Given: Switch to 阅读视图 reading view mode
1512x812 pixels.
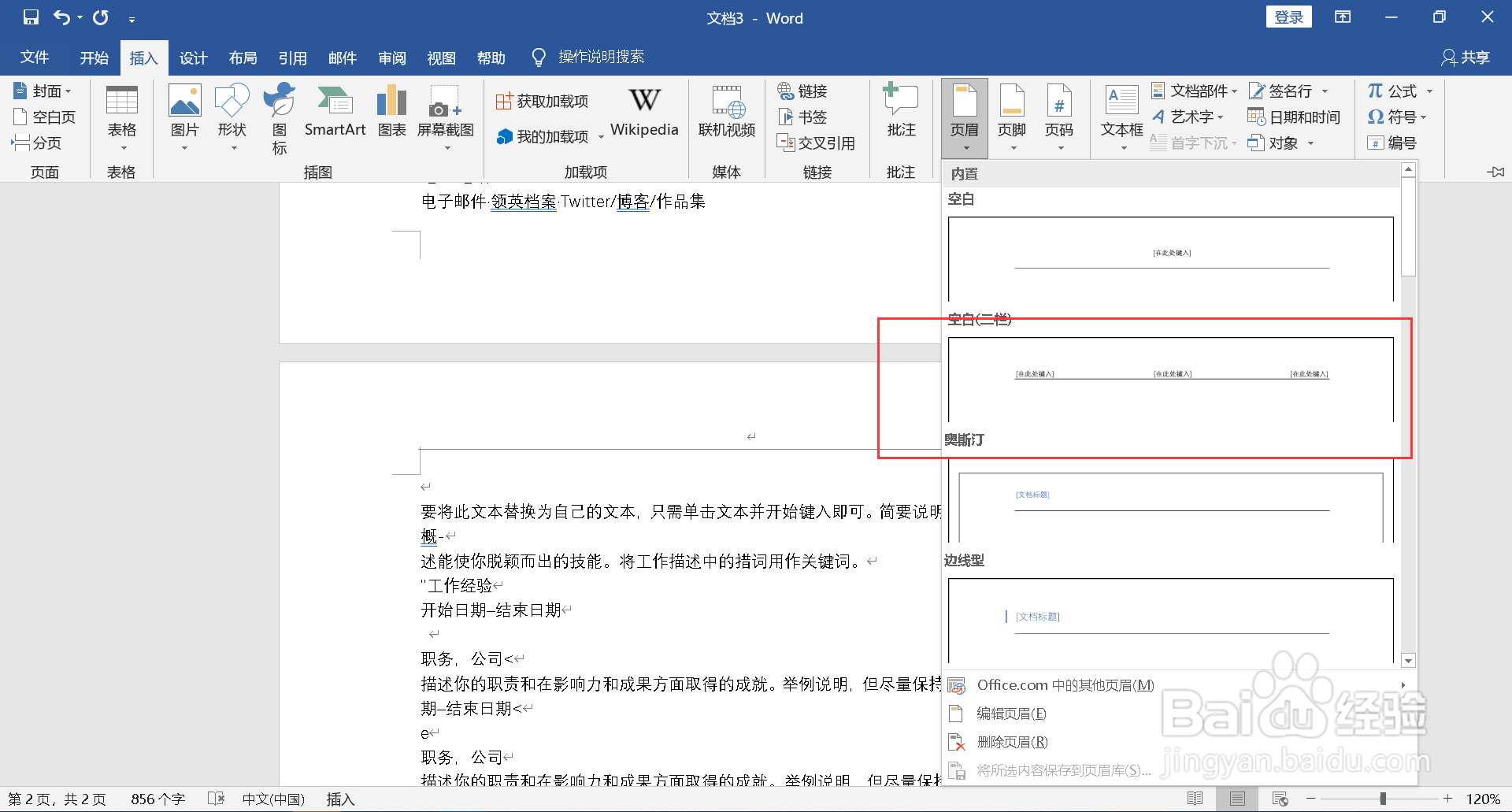Looking at the screenshot, I should pyautogui.click(x=1196, y=798).
